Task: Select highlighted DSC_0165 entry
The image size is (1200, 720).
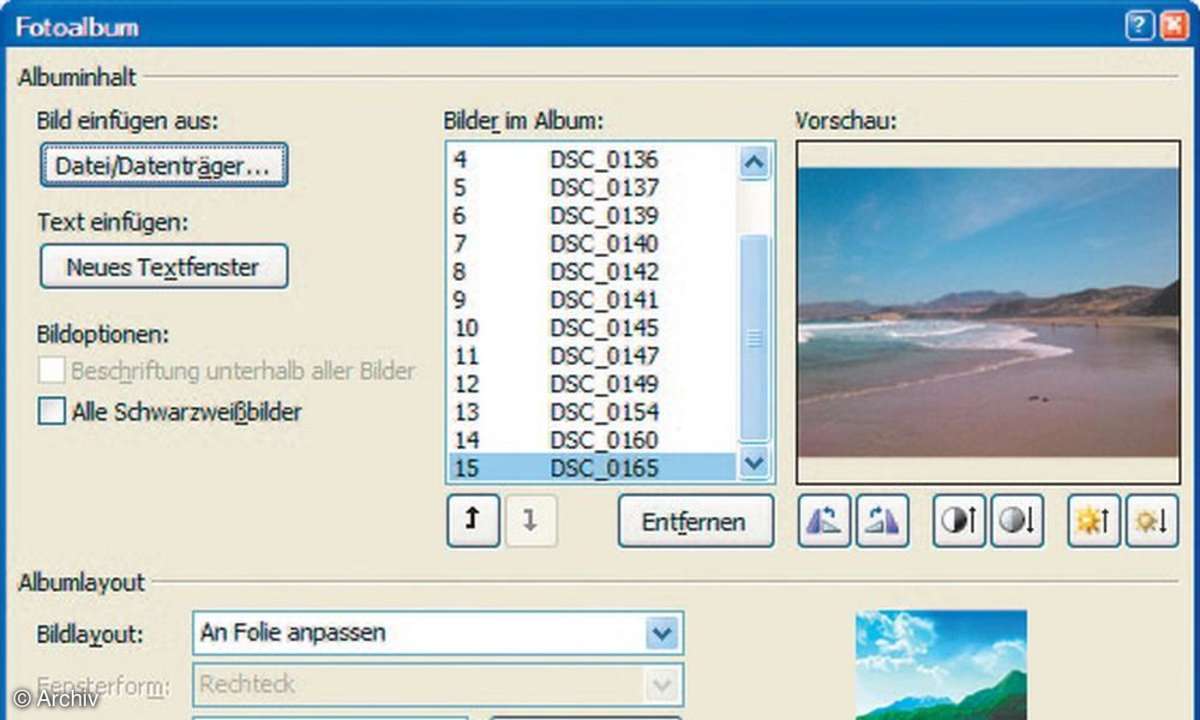Action: (x=593, y=467)
